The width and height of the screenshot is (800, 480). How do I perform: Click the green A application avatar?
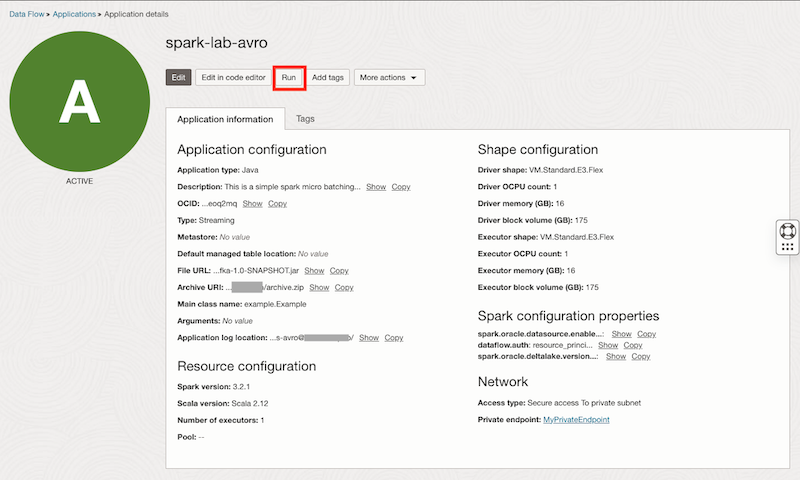[x=80, y=102]
